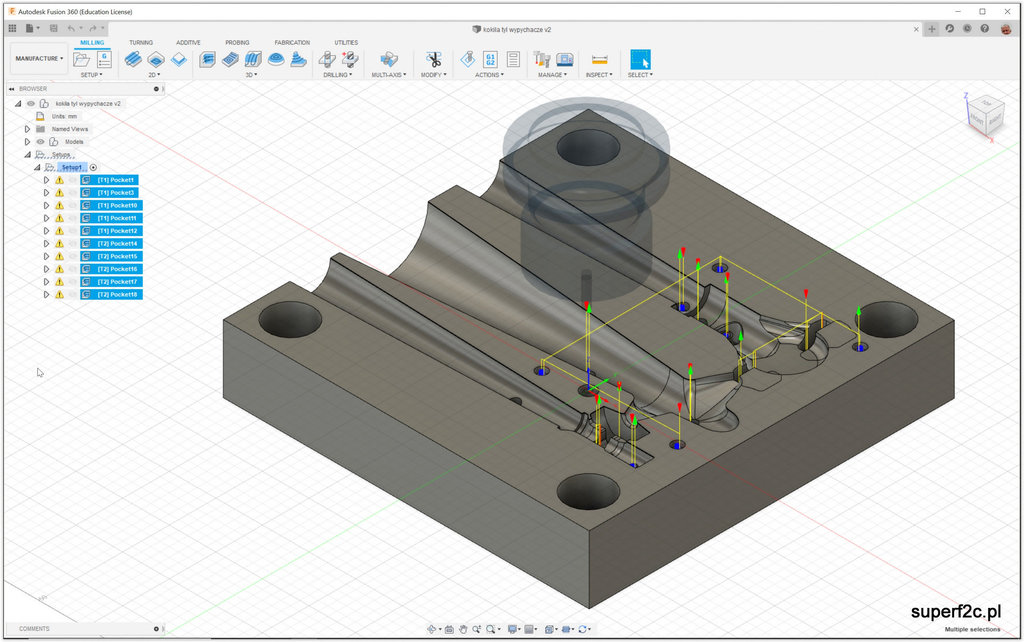Click the Post Process G1 G2 icon

pyautogui.click(x=490, y=60)
